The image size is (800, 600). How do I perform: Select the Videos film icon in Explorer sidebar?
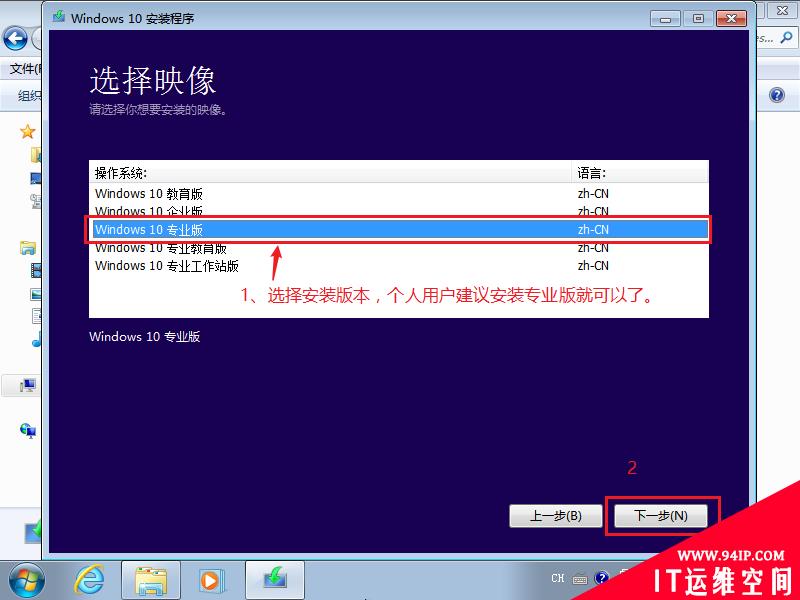pos(36,270)
